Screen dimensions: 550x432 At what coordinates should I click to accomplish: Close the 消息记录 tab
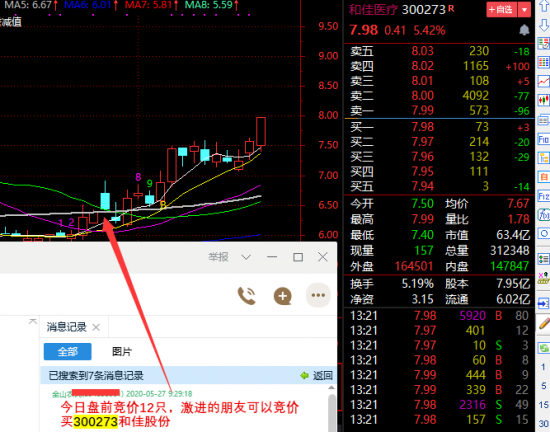click(96, 328)
